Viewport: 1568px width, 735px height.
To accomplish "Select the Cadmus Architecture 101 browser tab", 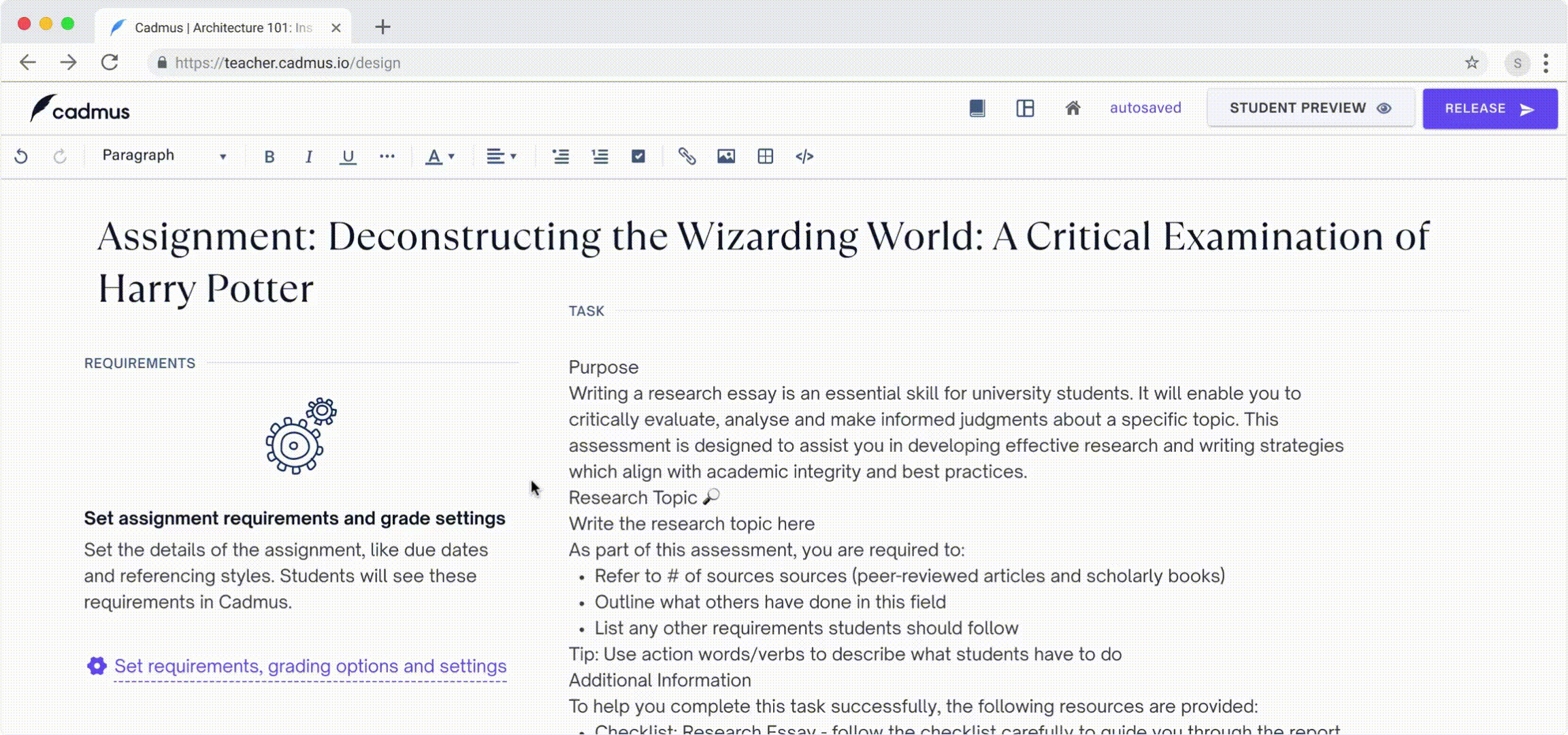I will tap(223, 27).
